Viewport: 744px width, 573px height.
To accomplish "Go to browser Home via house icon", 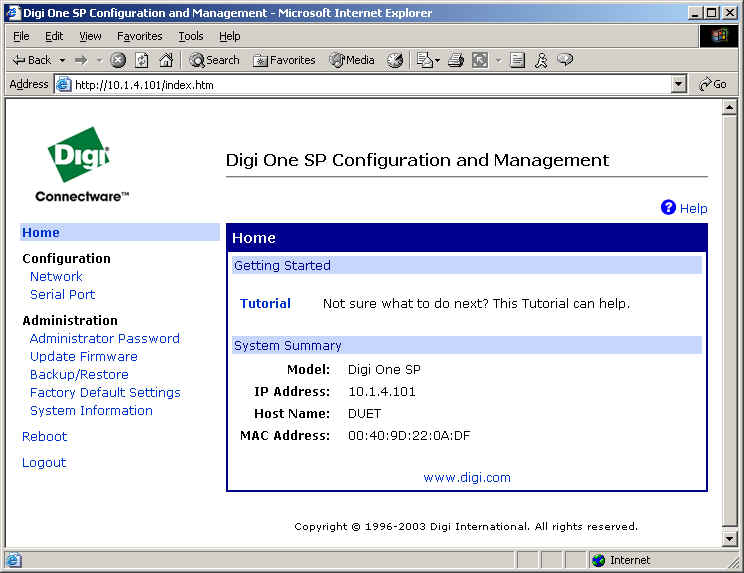I will [166, 60].
